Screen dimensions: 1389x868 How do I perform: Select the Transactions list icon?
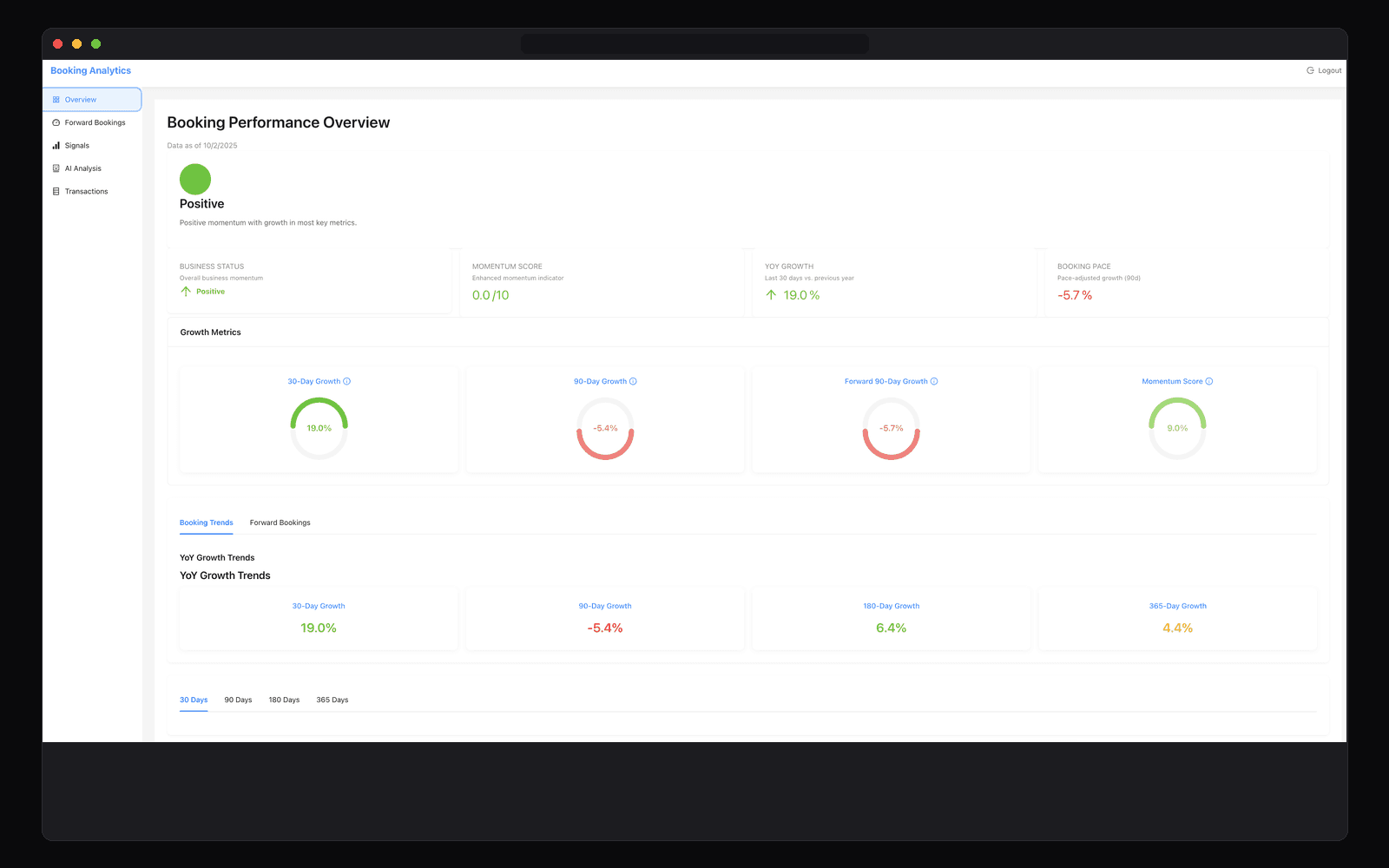(56, 191)
